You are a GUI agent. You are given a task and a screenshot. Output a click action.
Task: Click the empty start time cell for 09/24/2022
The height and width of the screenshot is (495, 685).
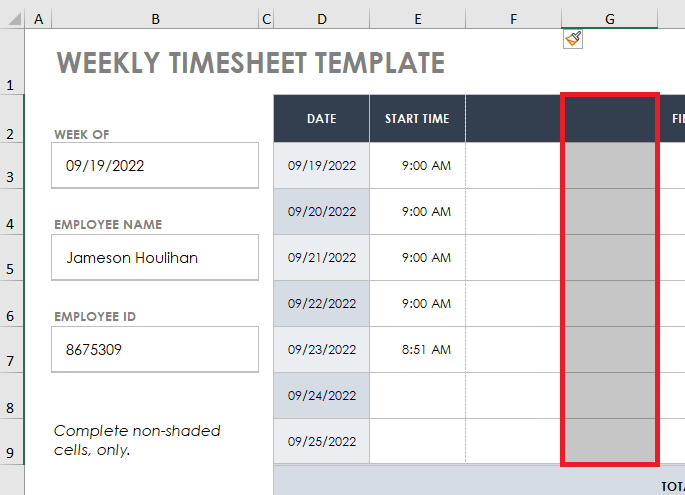coord(418,396)
